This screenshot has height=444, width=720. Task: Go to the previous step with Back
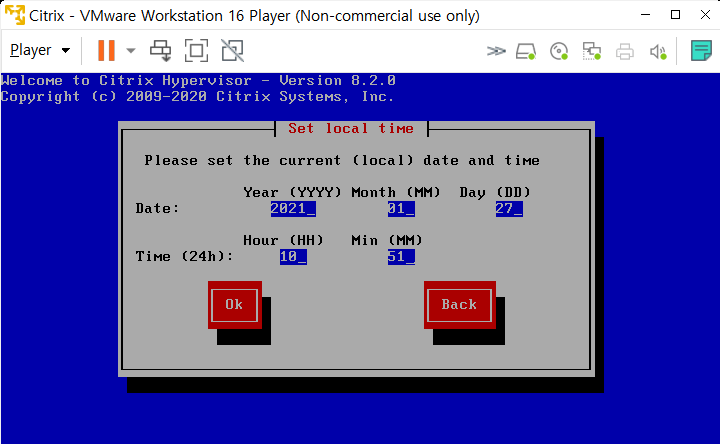pos(460,305)
